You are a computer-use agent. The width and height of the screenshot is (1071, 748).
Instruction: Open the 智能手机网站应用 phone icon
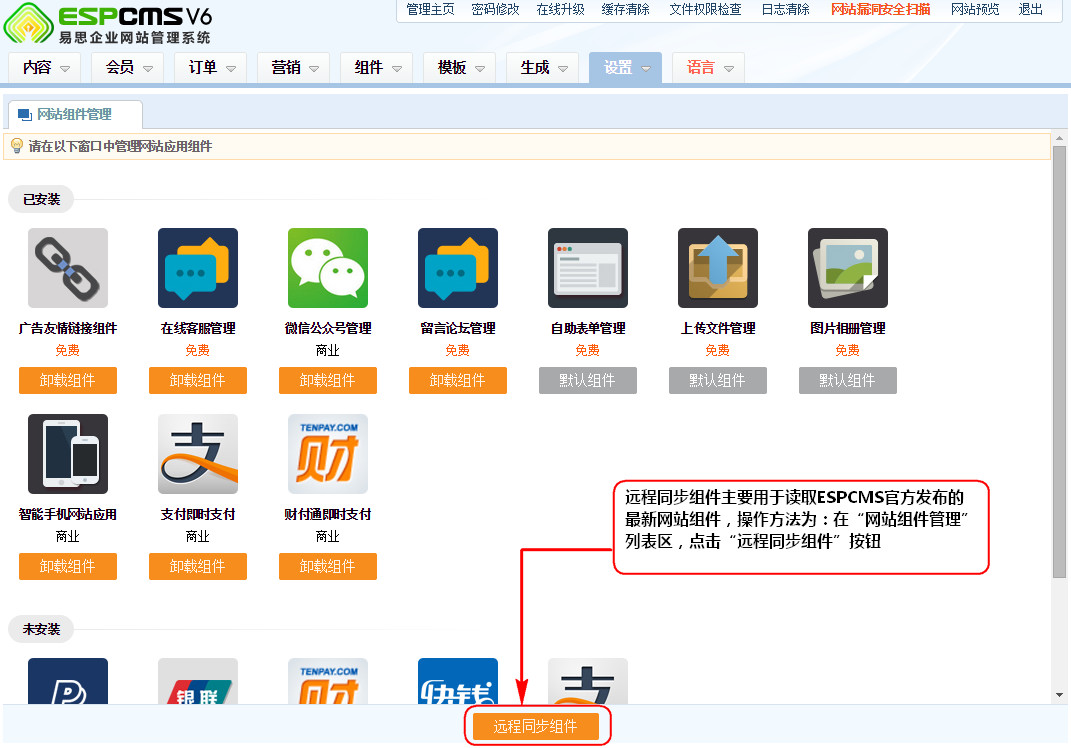[68, 454]
